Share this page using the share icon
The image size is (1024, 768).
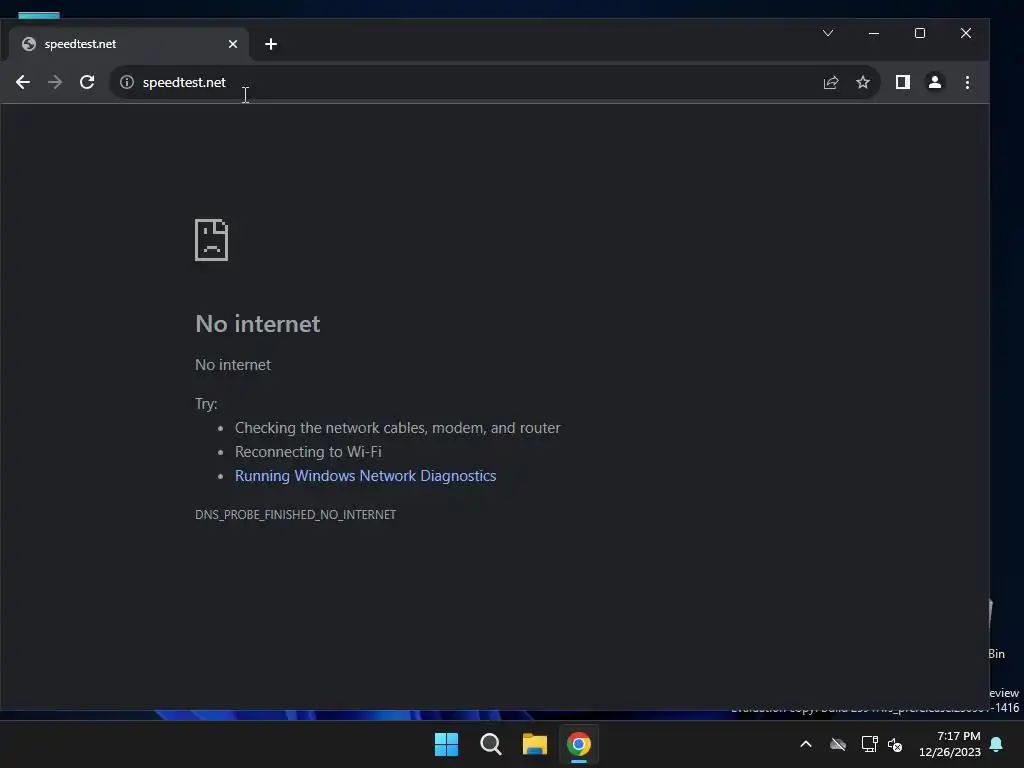pyautogui.click(x=831, y=82)
